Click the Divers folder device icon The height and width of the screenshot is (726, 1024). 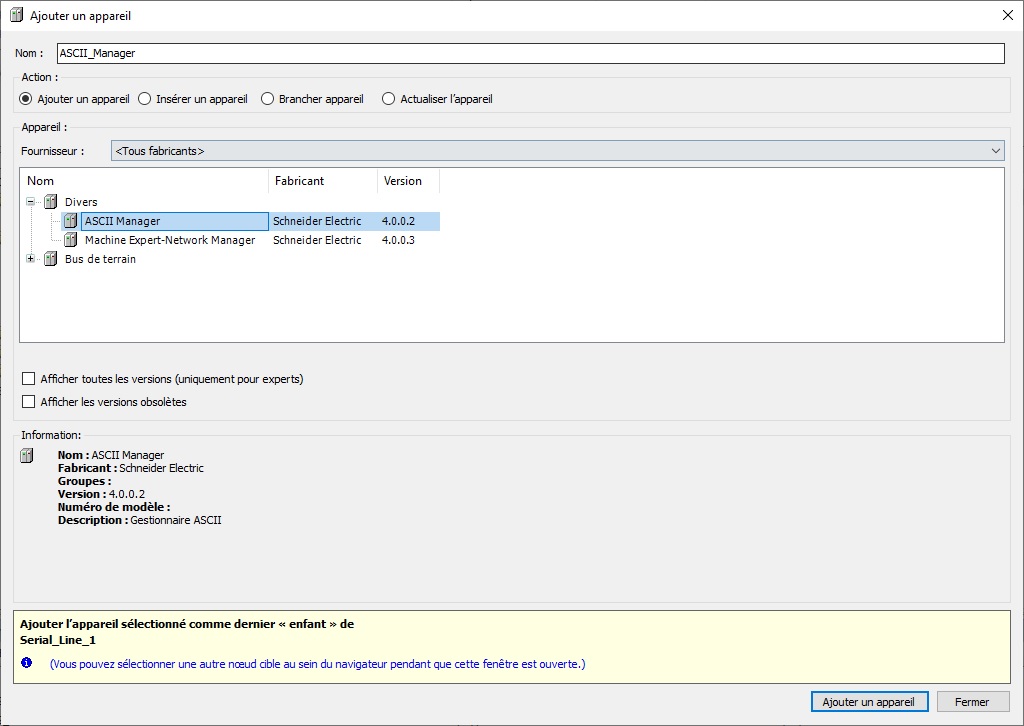50,202
